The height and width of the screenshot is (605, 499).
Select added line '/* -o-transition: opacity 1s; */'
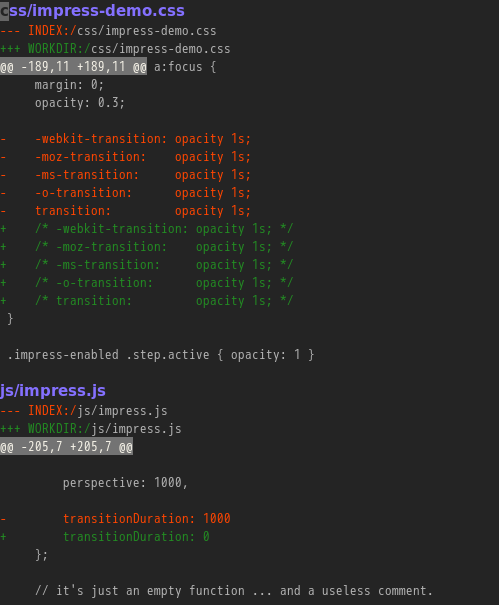tap(147, 283)
